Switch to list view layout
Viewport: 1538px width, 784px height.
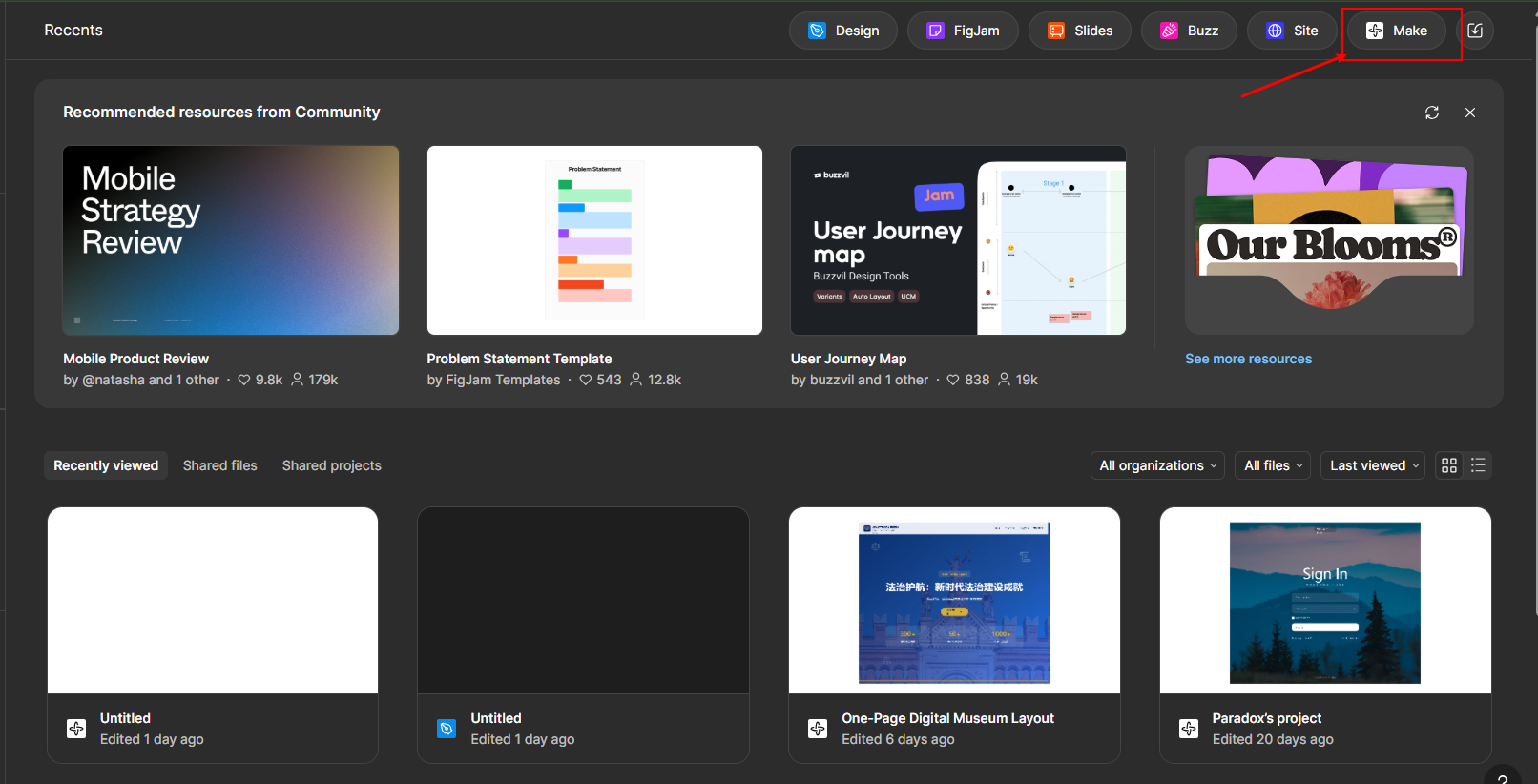click(1478, 465)
